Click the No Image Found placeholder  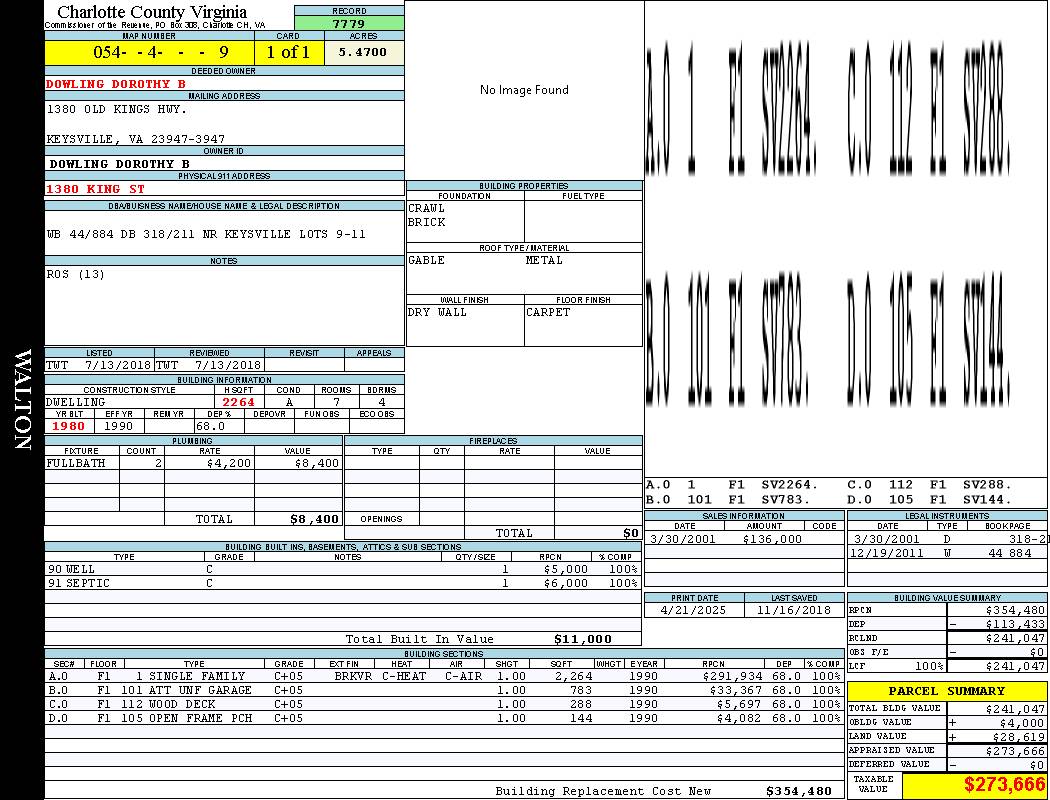pos(524,90)
